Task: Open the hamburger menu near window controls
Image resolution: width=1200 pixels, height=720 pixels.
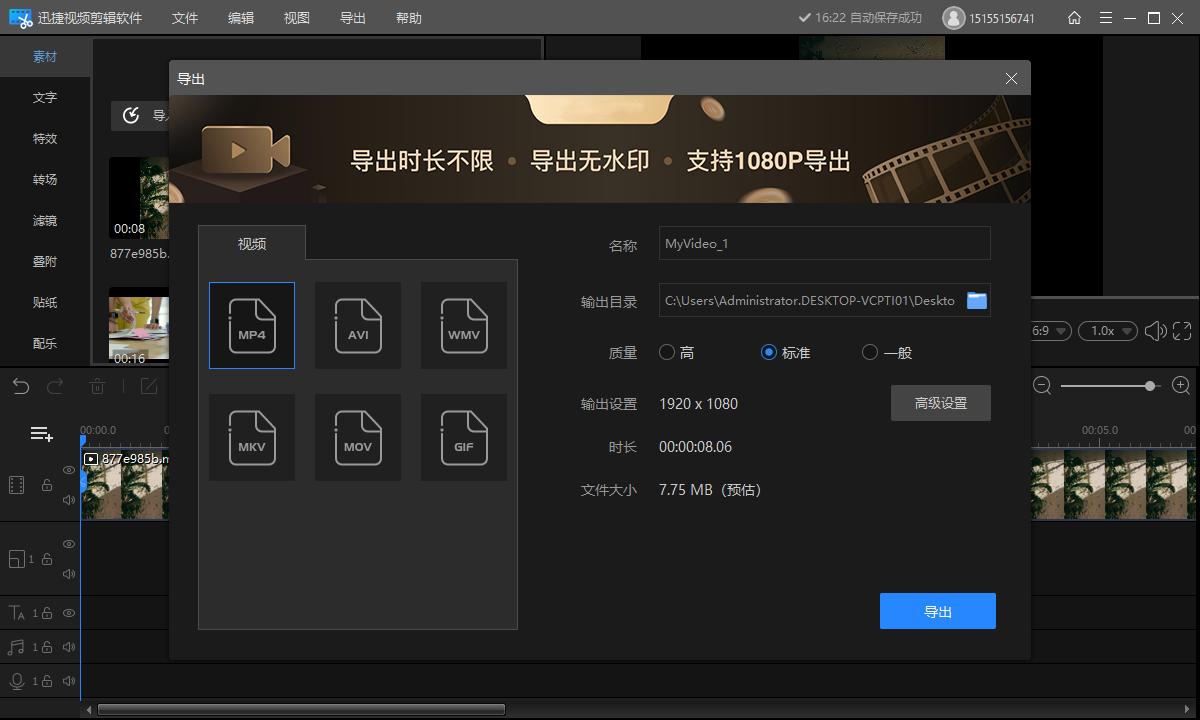Action: [x=1105, y=17]
